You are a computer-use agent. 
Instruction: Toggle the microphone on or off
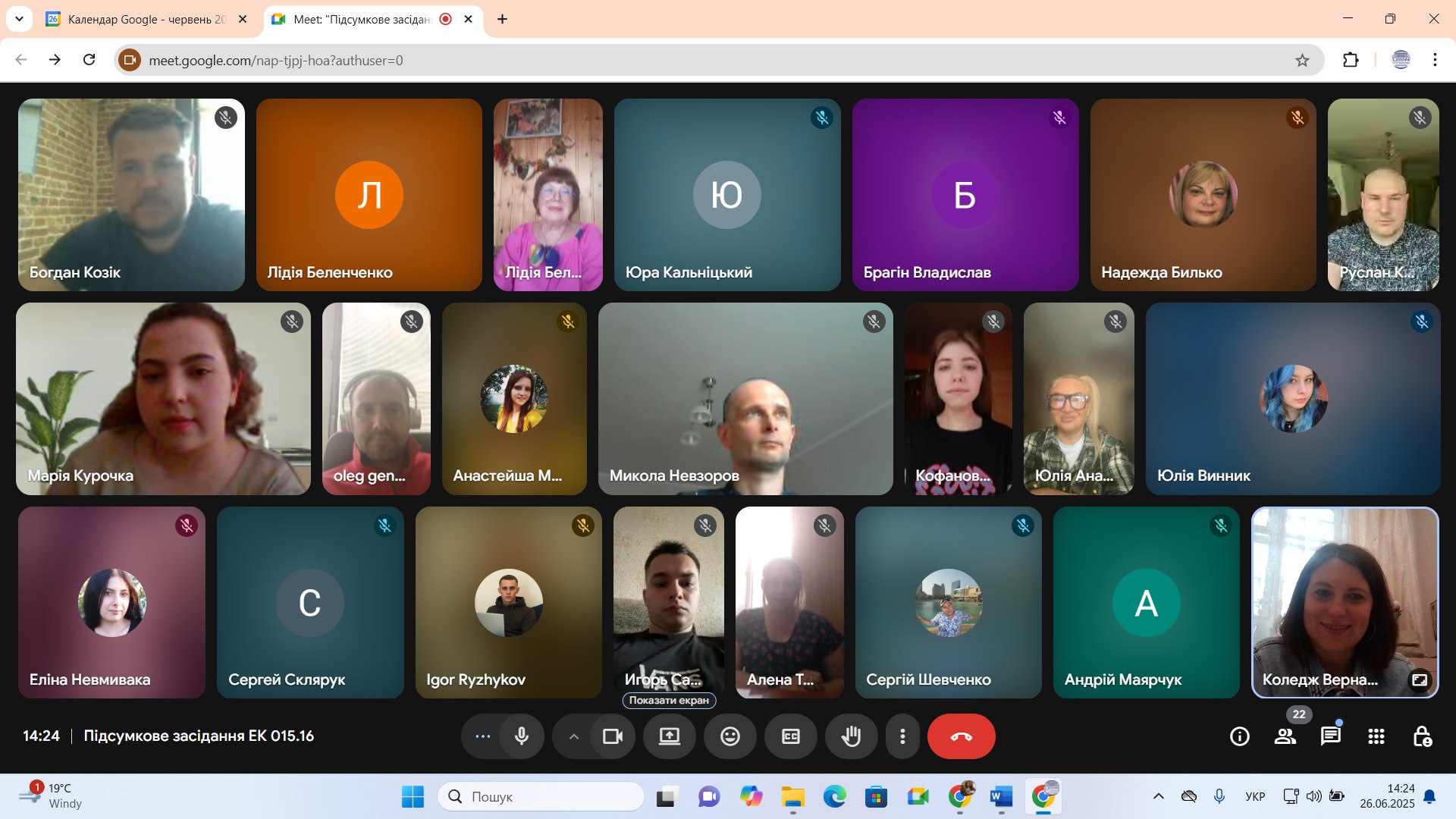point(522,736)
